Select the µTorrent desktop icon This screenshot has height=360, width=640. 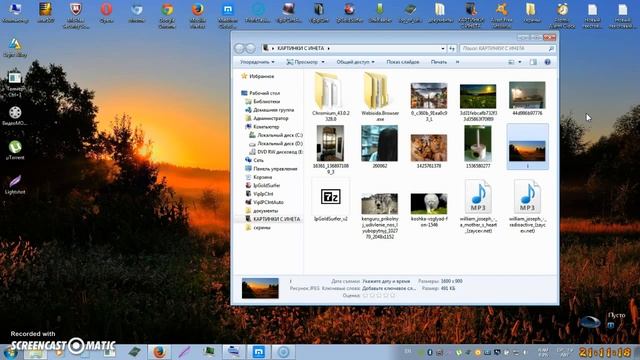(15, 149)
